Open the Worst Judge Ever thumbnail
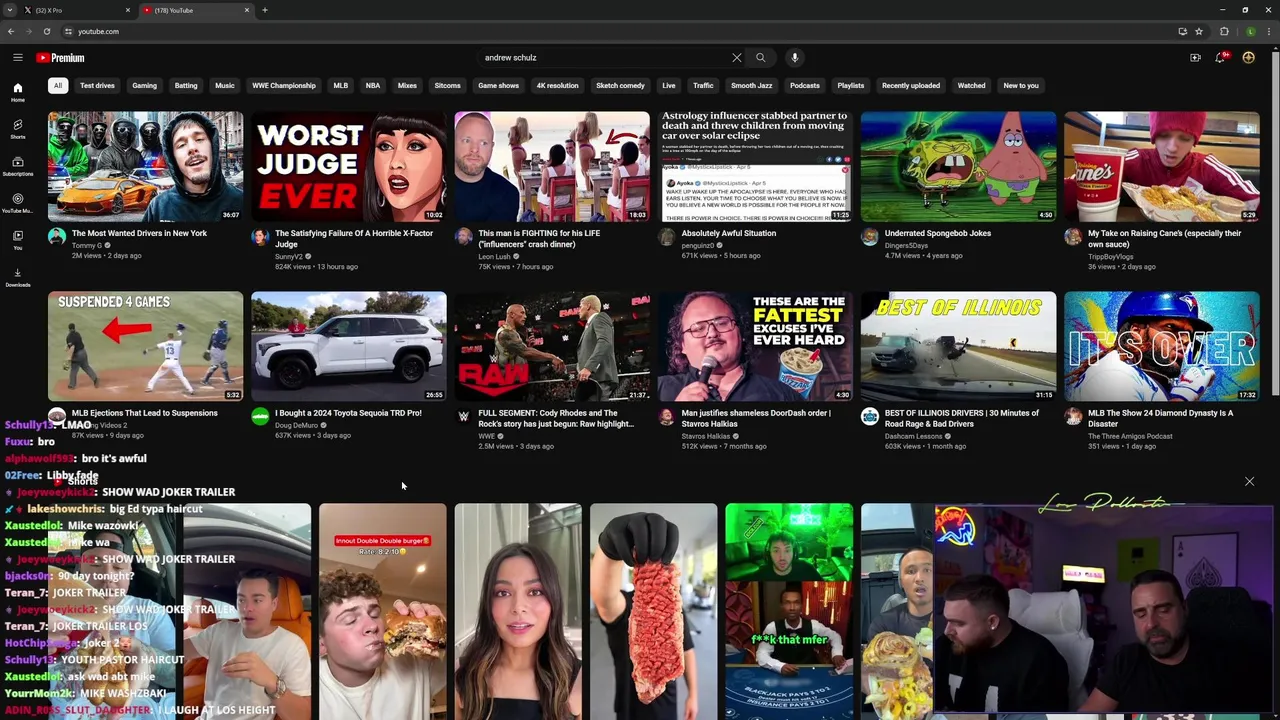Viewport: 1280px width, 720px height. pyautogui.click(x=349, y=166)
